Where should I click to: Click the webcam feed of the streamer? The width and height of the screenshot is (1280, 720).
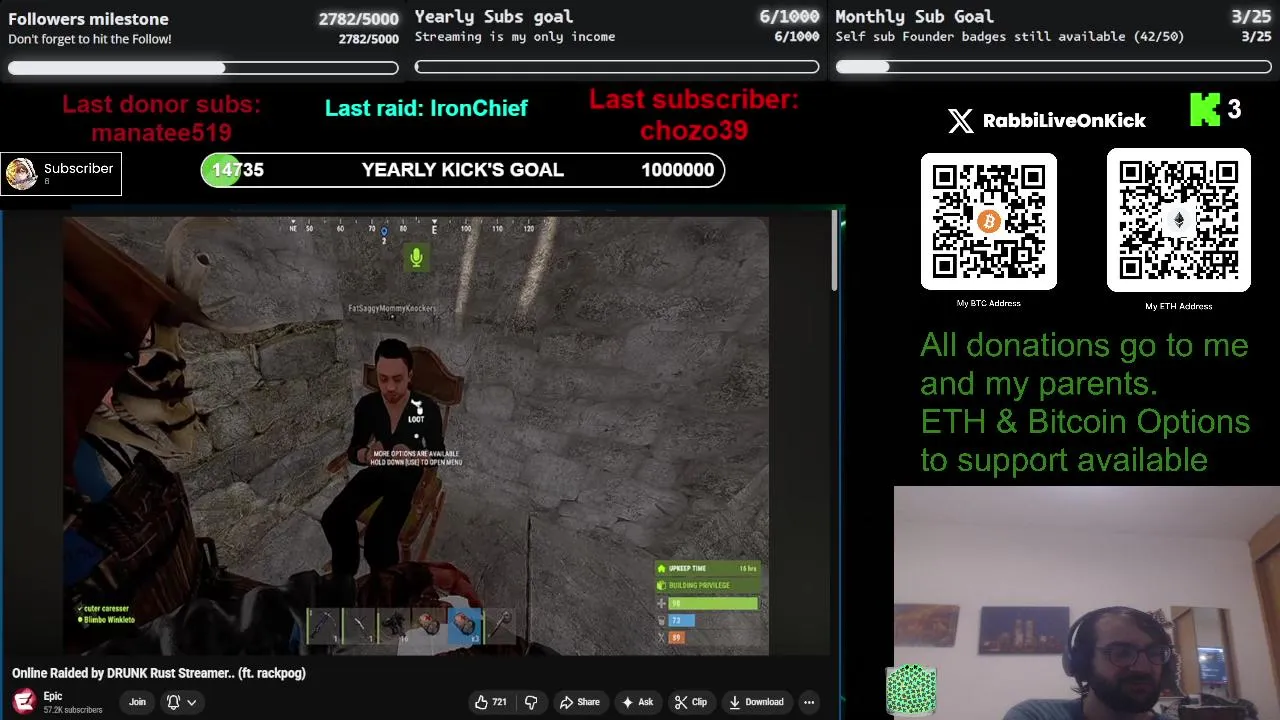point(1087,603)
